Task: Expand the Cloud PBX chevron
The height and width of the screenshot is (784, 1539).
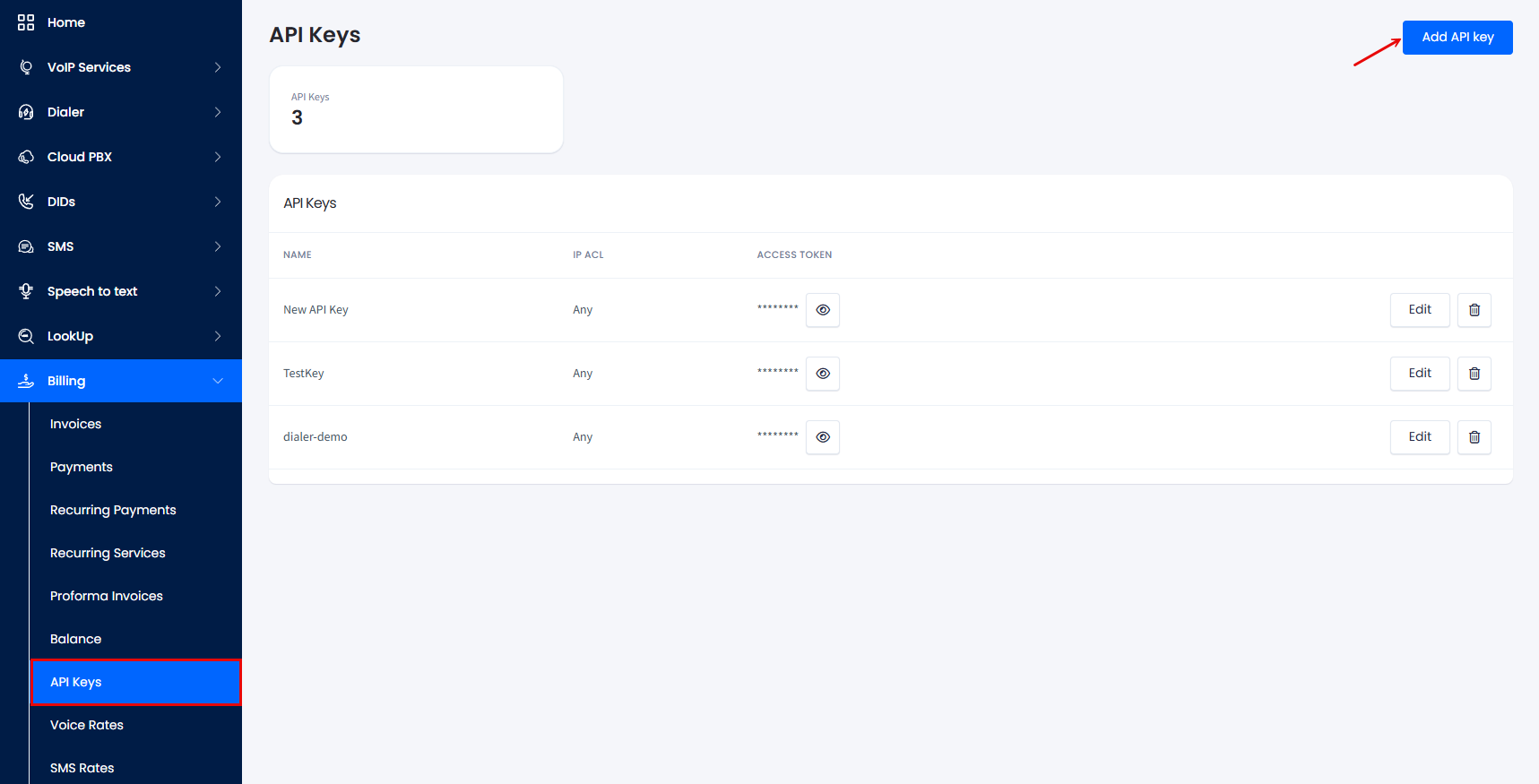Action: click(218, 157)
